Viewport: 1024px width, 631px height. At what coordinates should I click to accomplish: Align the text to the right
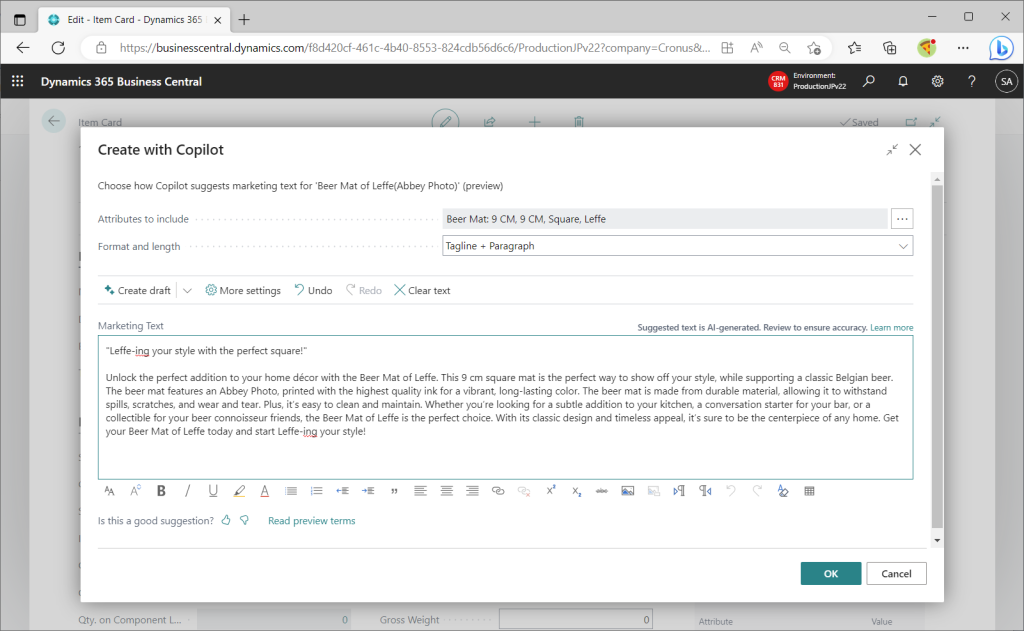coord(472,491)
